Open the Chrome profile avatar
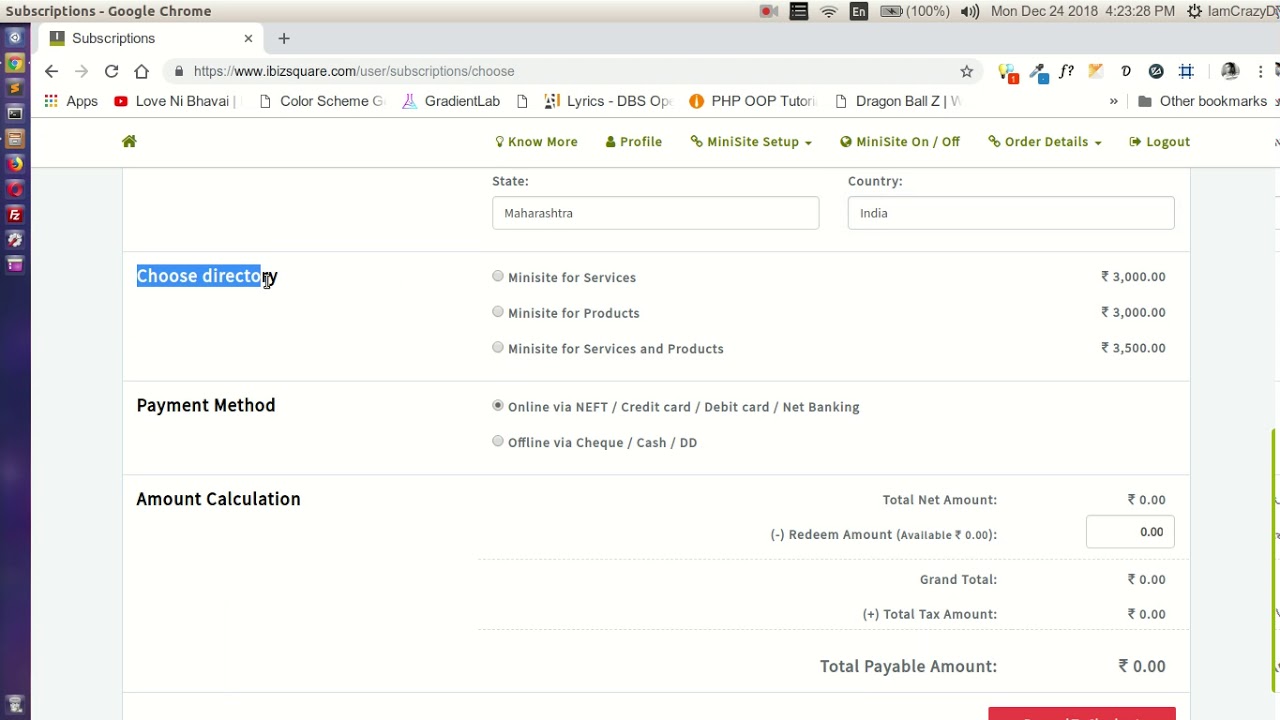 tap(1229, 71)
